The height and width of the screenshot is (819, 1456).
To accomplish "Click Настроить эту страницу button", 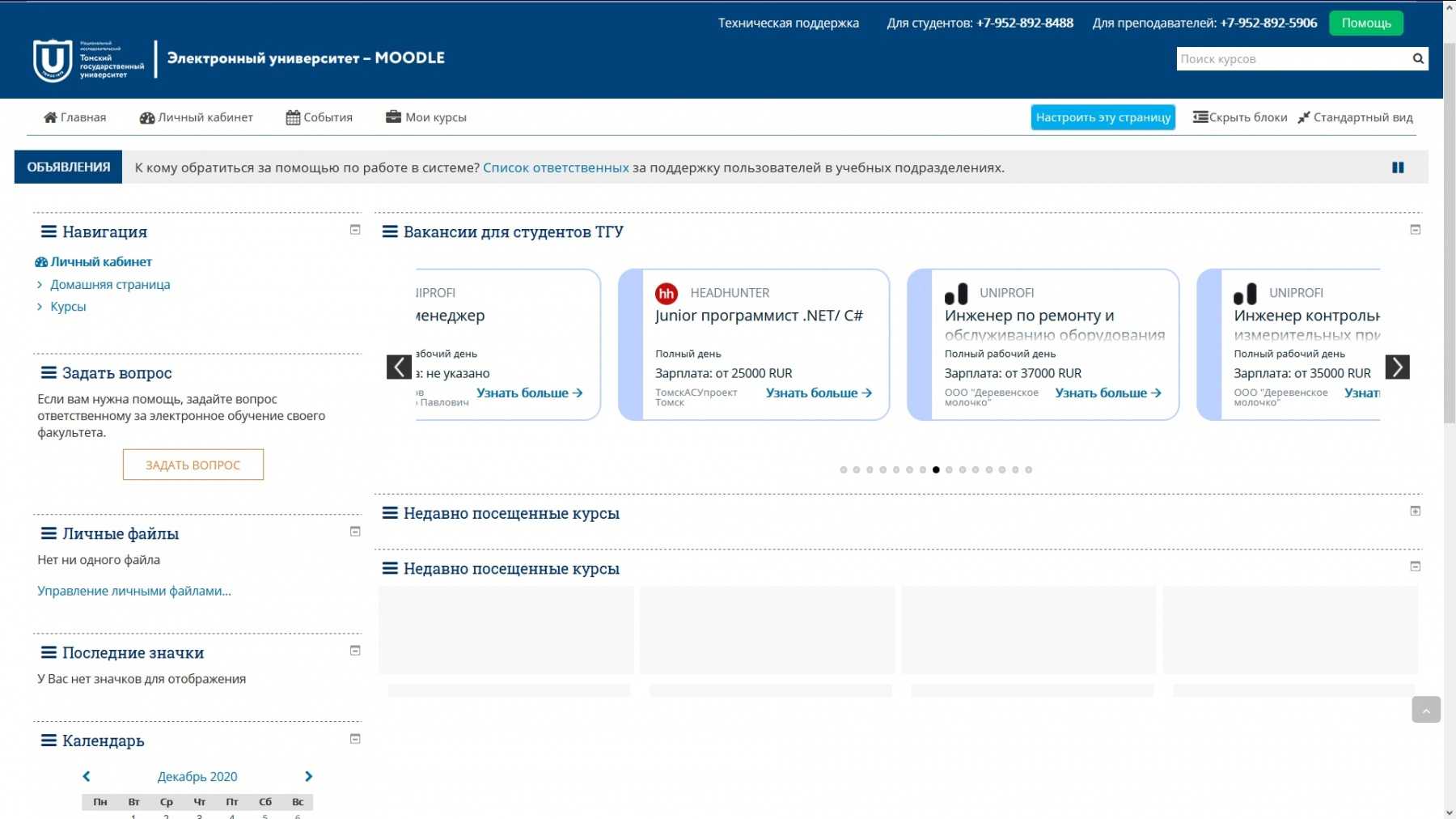I will pos(1103,117).
